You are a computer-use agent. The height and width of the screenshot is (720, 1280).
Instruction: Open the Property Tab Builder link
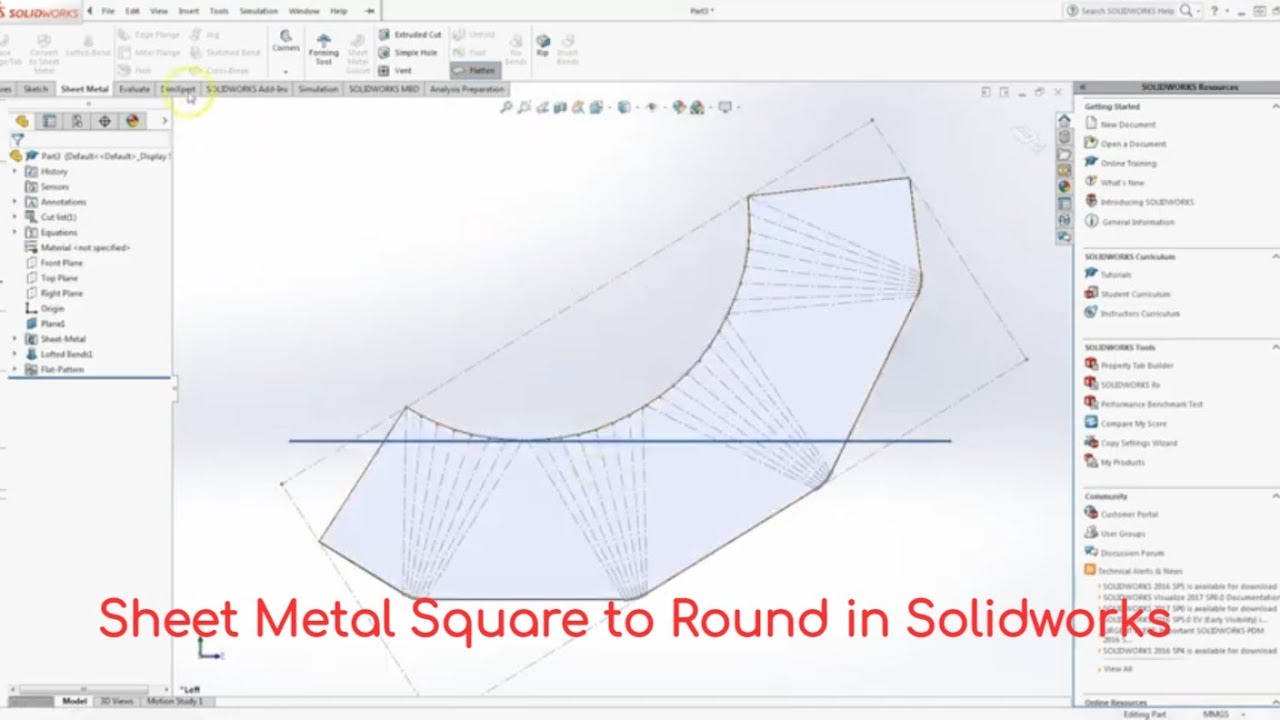1137,366
